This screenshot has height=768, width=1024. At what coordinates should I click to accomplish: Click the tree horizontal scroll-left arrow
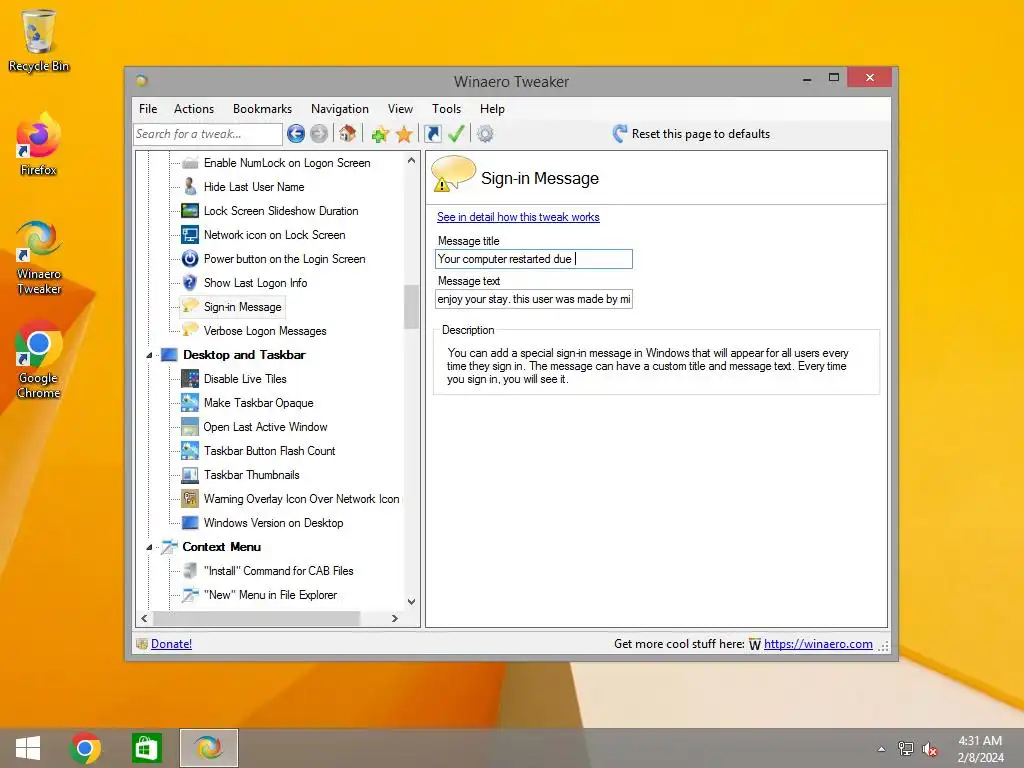point(144,618)
